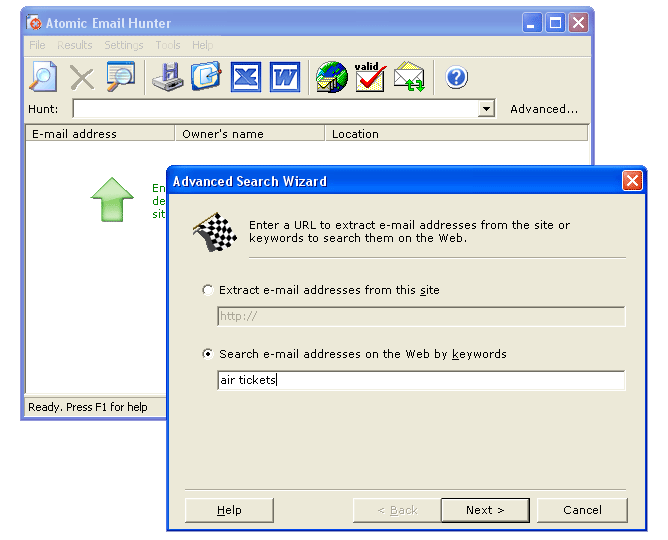Open the File menu

[37, 45]
